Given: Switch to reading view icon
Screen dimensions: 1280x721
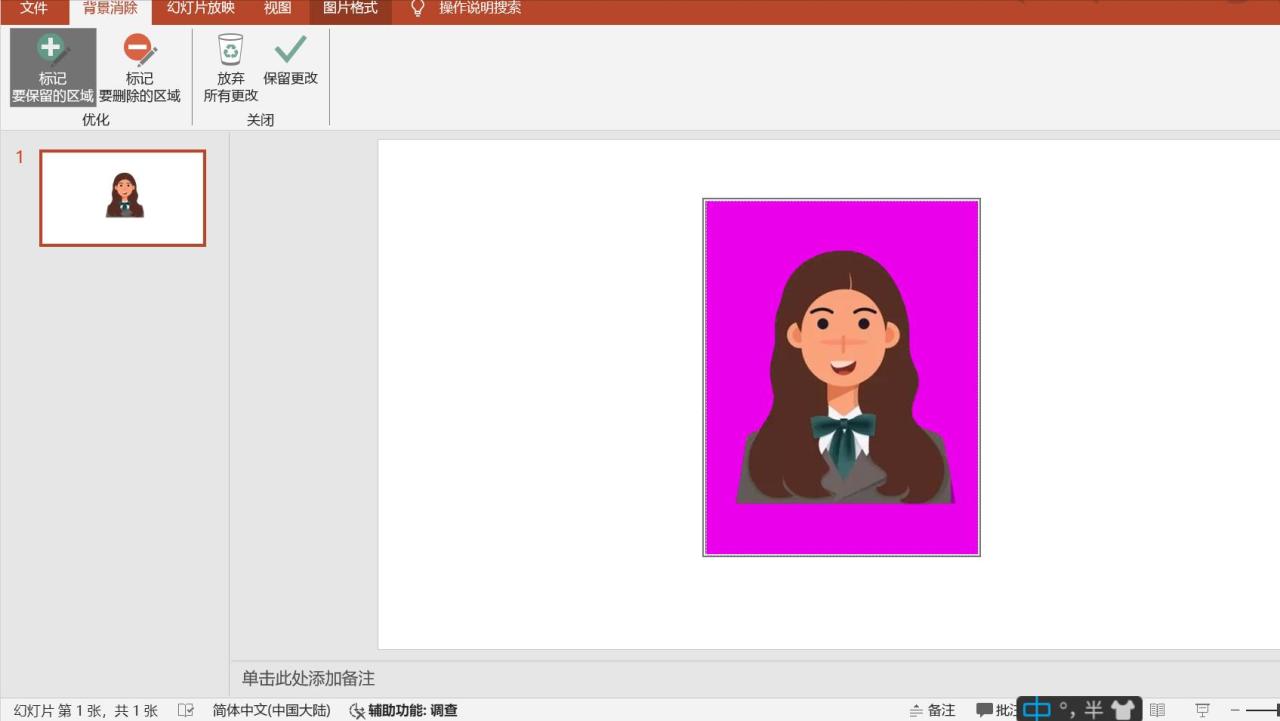Looking at the screenshot, I should click(x=1157, y=710).
